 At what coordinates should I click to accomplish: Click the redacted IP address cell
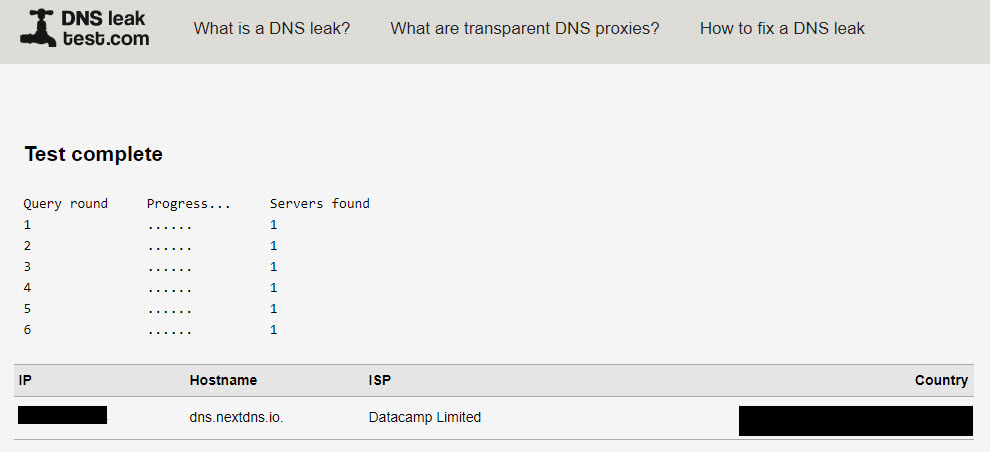coord(62,415)
